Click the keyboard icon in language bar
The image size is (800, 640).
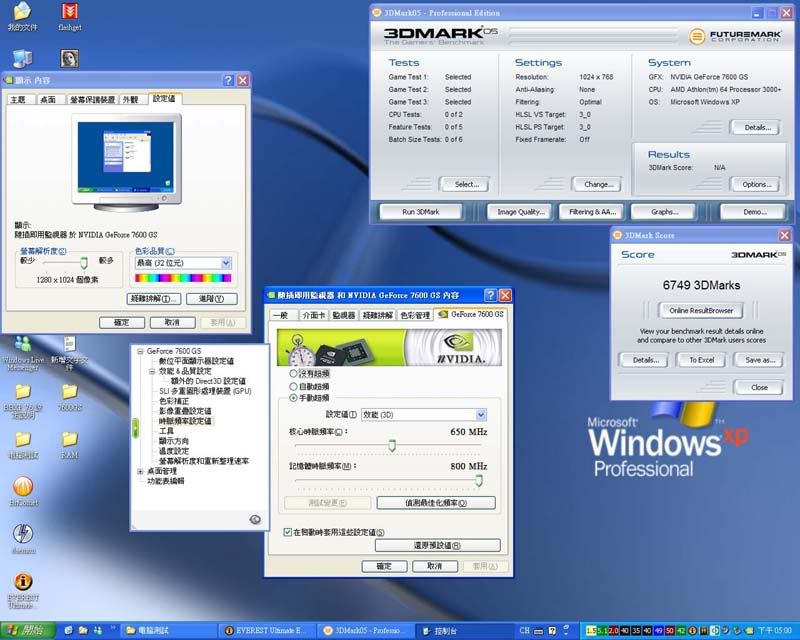point(538,631)
